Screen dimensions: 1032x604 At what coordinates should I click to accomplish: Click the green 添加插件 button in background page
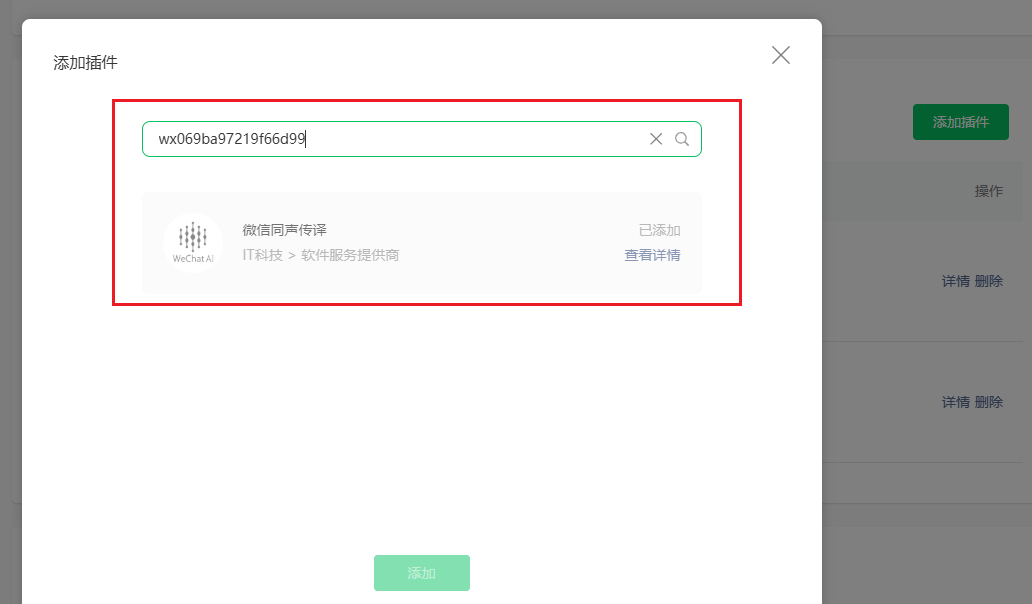tap(960, 122)
